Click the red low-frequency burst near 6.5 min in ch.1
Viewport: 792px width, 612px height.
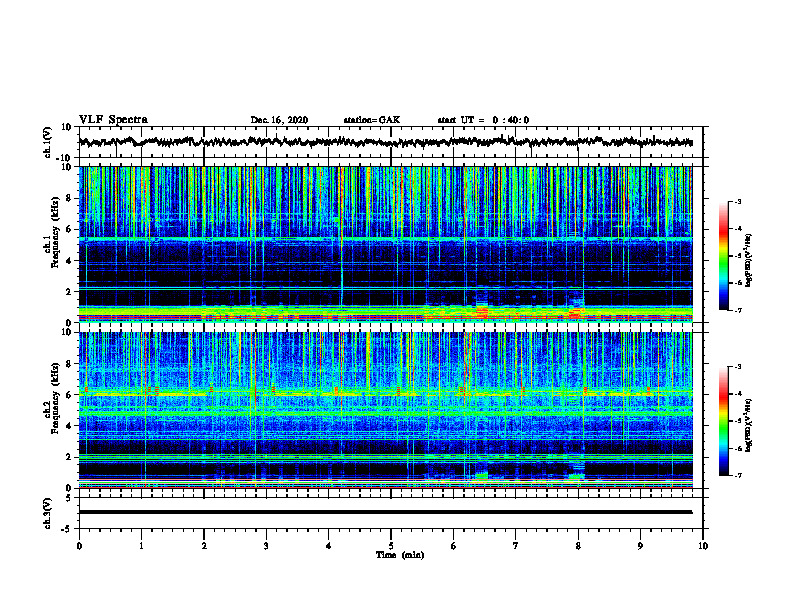point(482,312)
